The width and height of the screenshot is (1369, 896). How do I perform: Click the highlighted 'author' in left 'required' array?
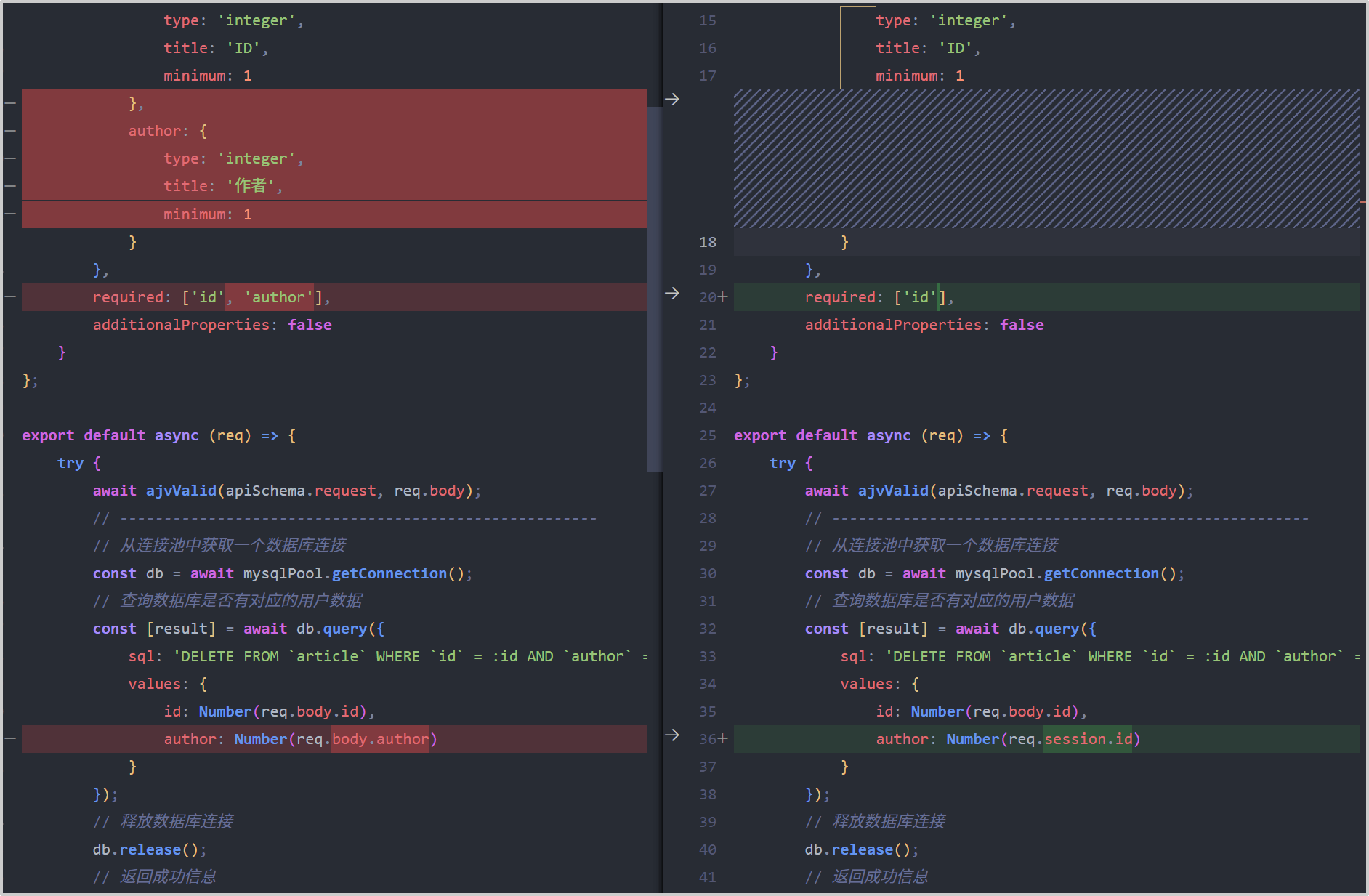pos(278,297)
